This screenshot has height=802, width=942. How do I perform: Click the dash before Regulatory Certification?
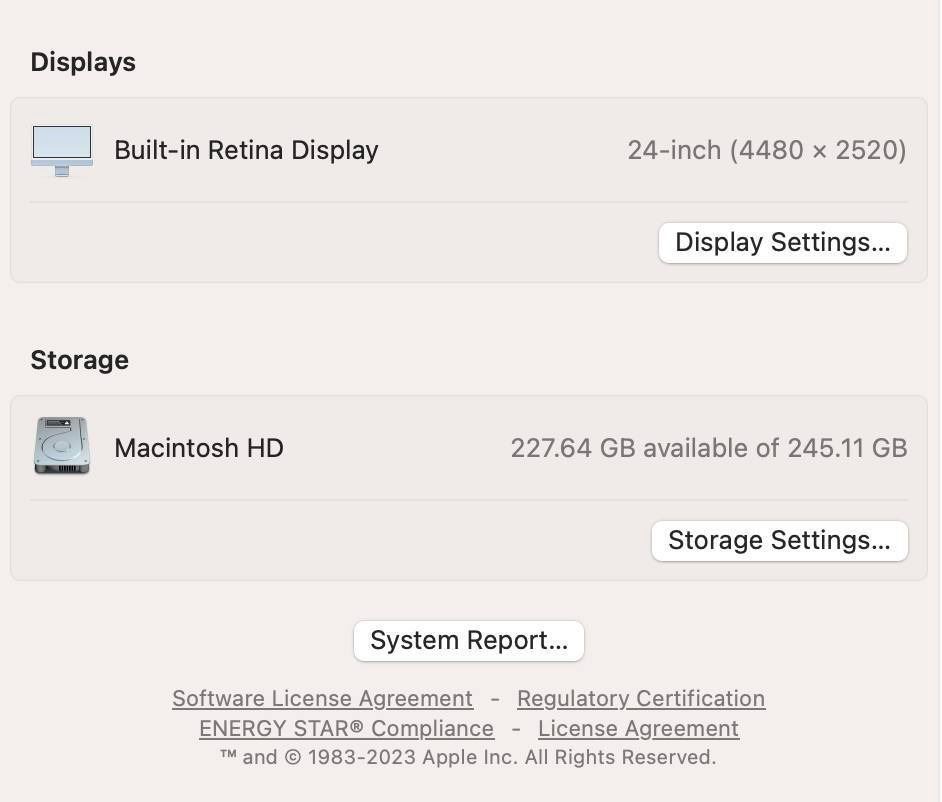pyautogui.click(x=495, y=698)
